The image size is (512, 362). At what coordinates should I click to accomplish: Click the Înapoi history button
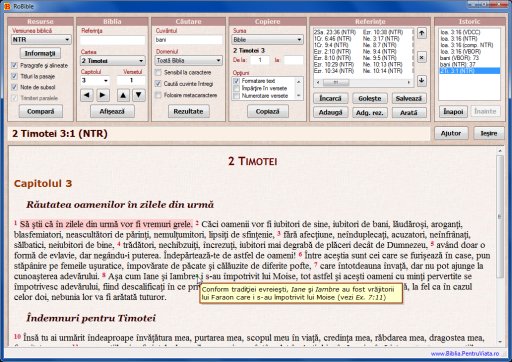(x=453, y=111)
